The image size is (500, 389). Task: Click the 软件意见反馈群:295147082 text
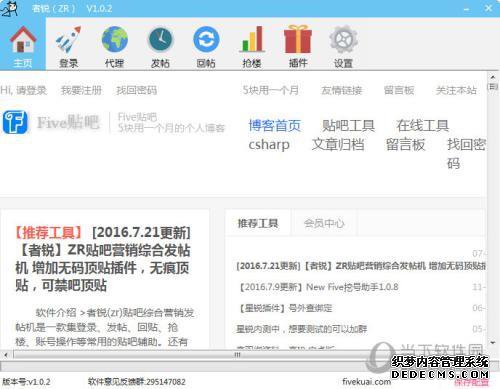click(137, 382)
